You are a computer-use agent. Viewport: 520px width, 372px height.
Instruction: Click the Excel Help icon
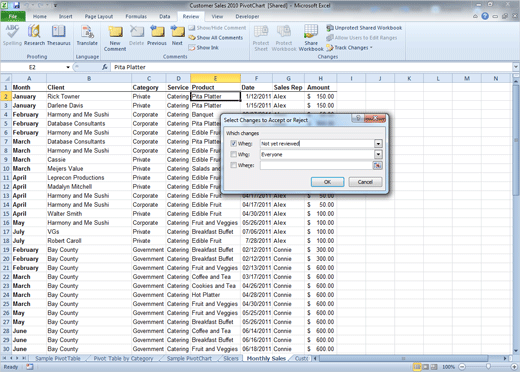click(485, 16)
